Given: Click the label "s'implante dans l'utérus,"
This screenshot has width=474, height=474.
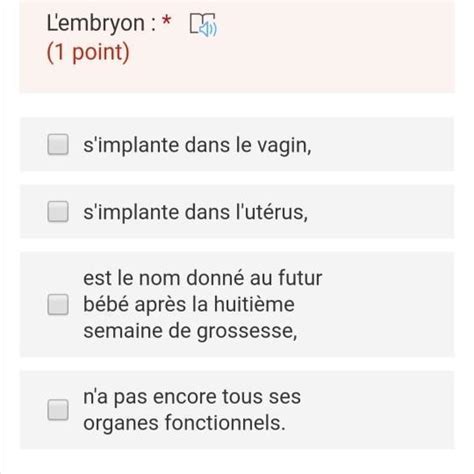Looking at the screenshot, I should point(195,212).
